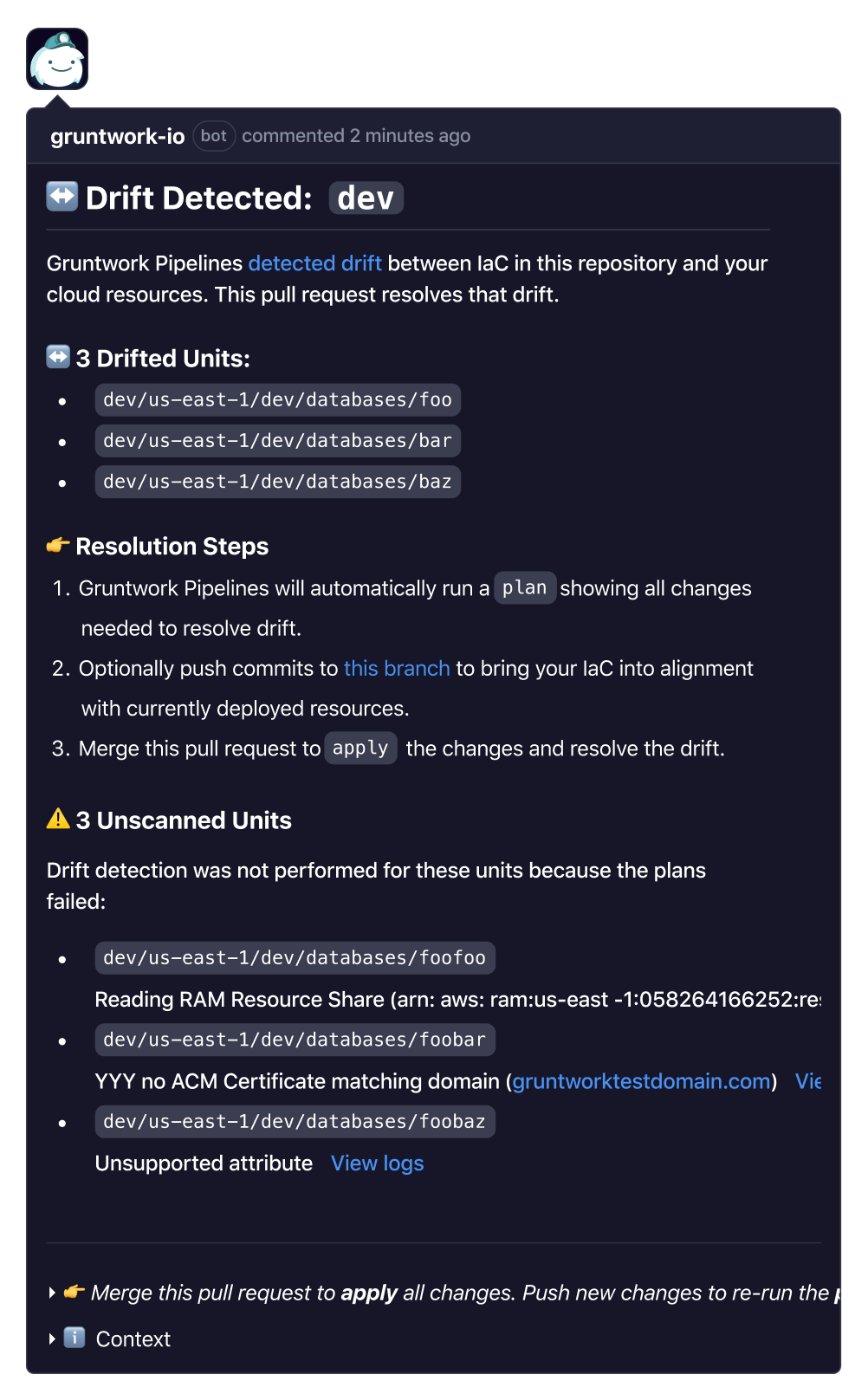Follow the this branch link
The image size is (868, 1400).
(x=397, y=669)
